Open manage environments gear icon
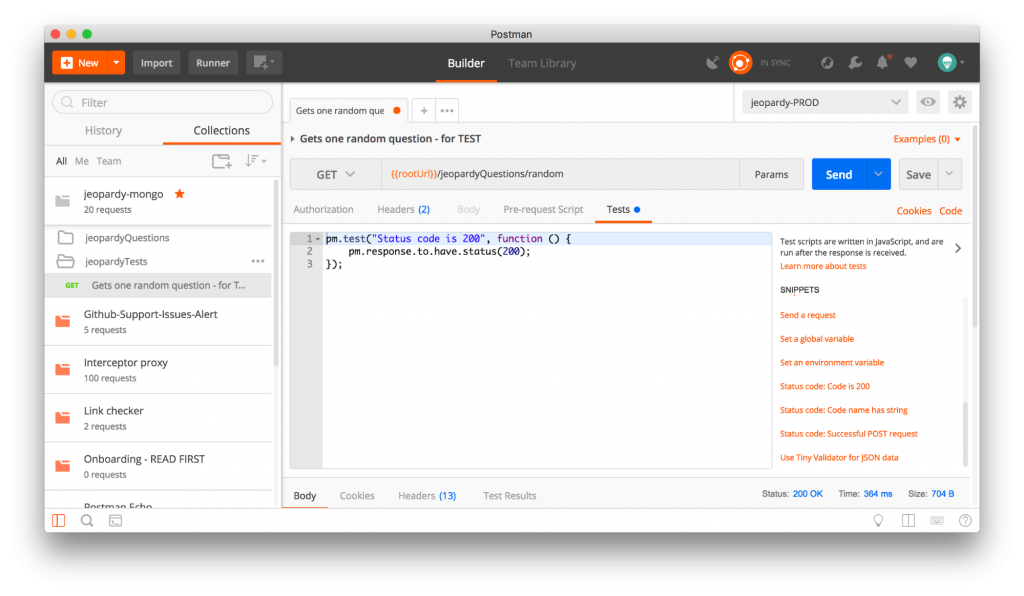 click(959, 102)
